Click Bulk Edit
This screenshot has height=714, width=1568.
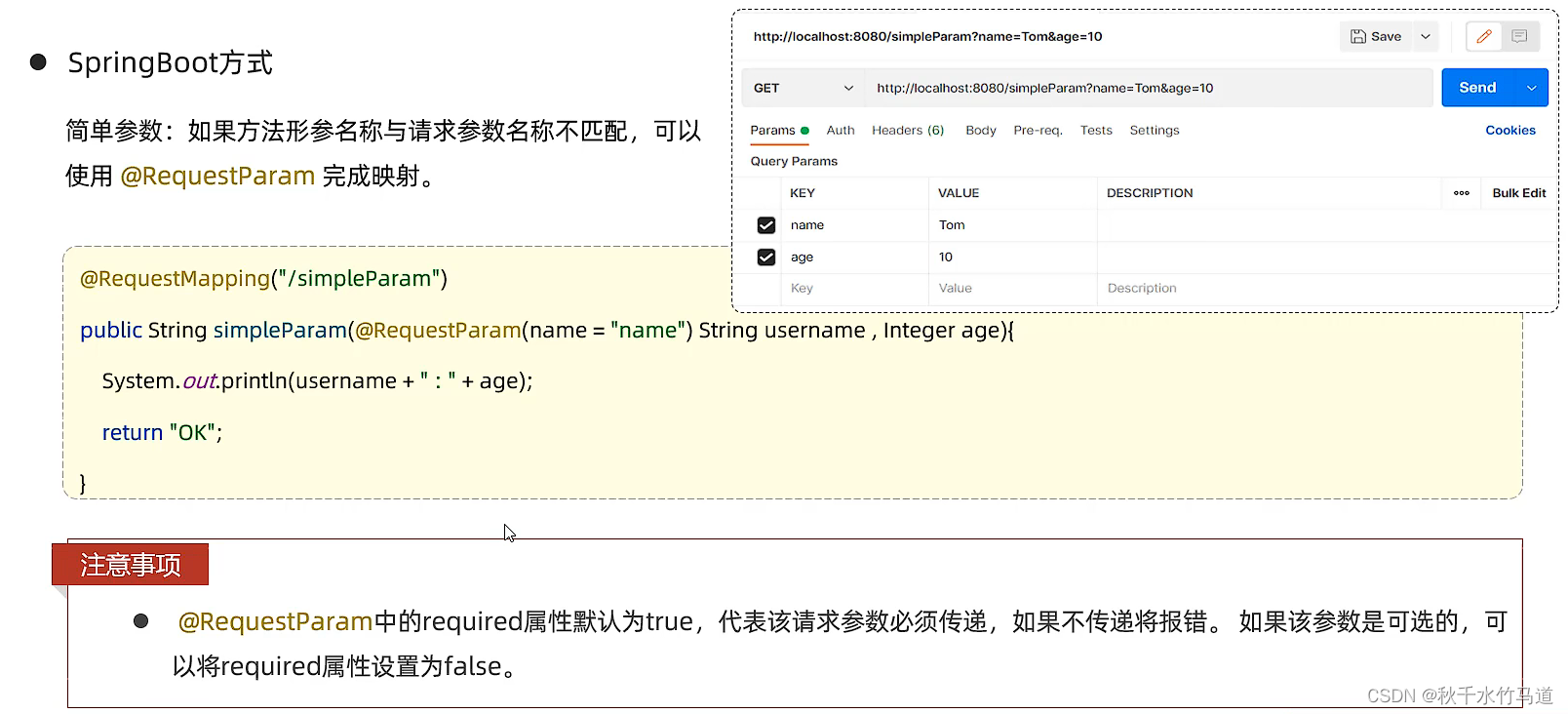(1519, 193)
